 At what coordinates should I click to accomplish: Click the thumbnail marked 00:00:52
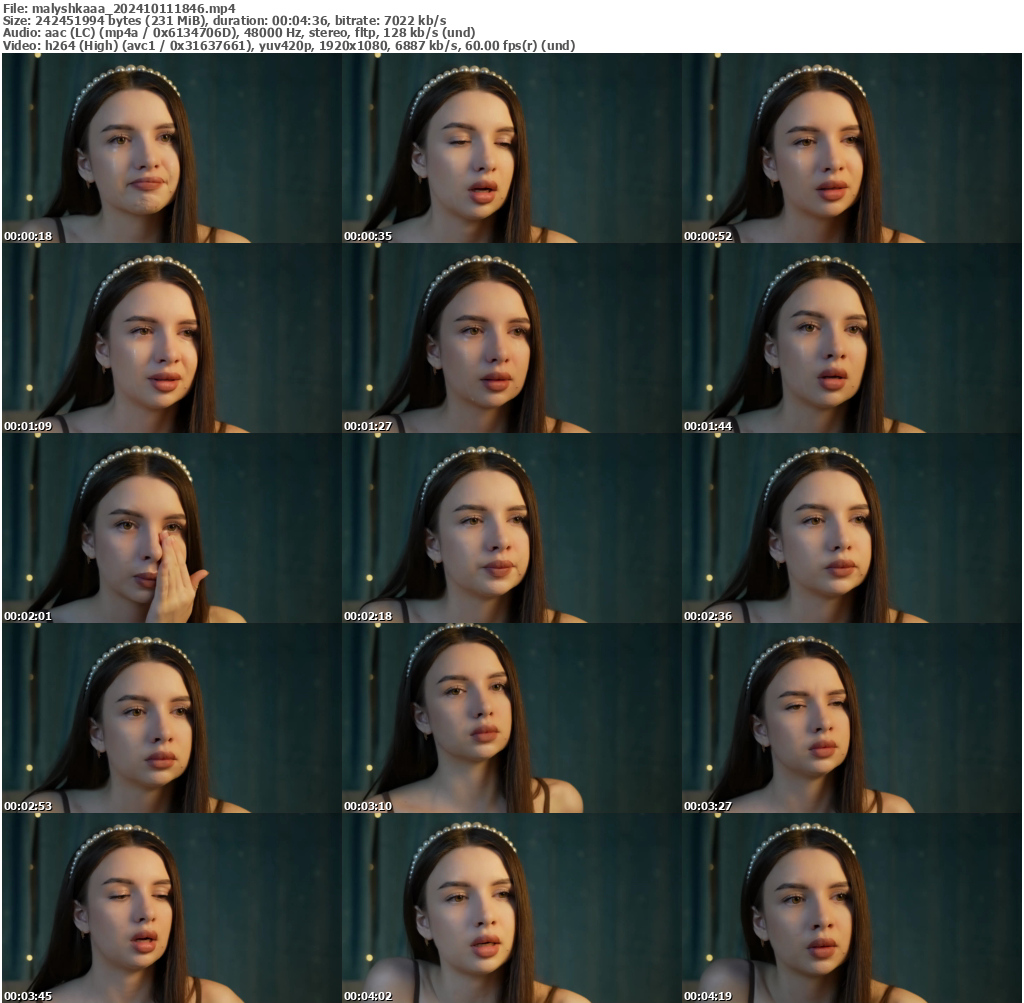(852, 149)
